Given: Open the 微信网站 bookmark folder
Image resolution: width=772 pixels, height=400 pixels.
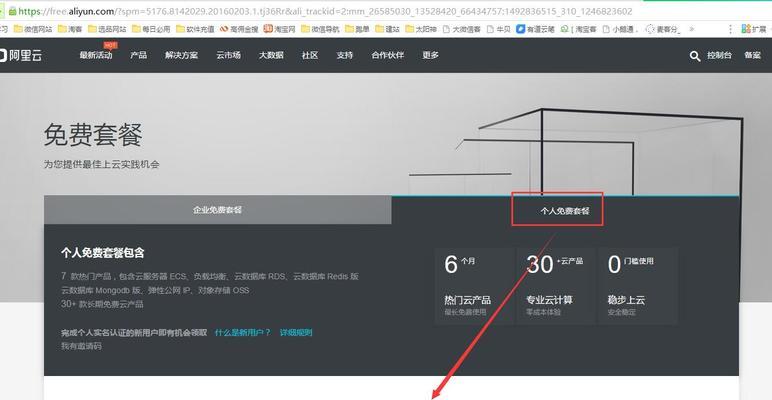Looking at the screenshot, I should coord(33,29).
